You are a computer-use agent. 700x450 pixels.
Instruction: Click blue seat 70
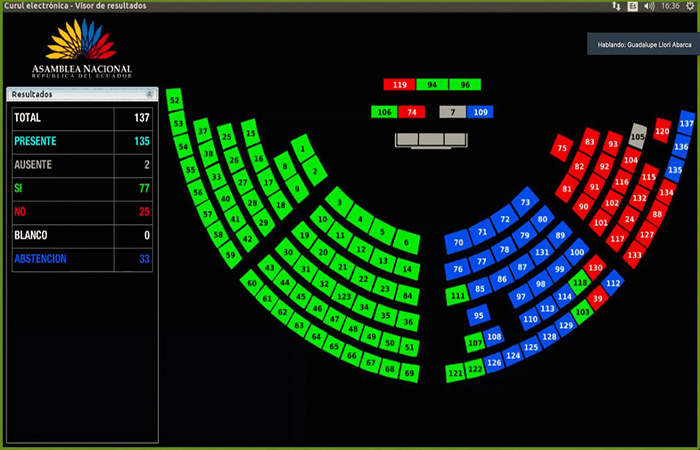coord(458,242)
